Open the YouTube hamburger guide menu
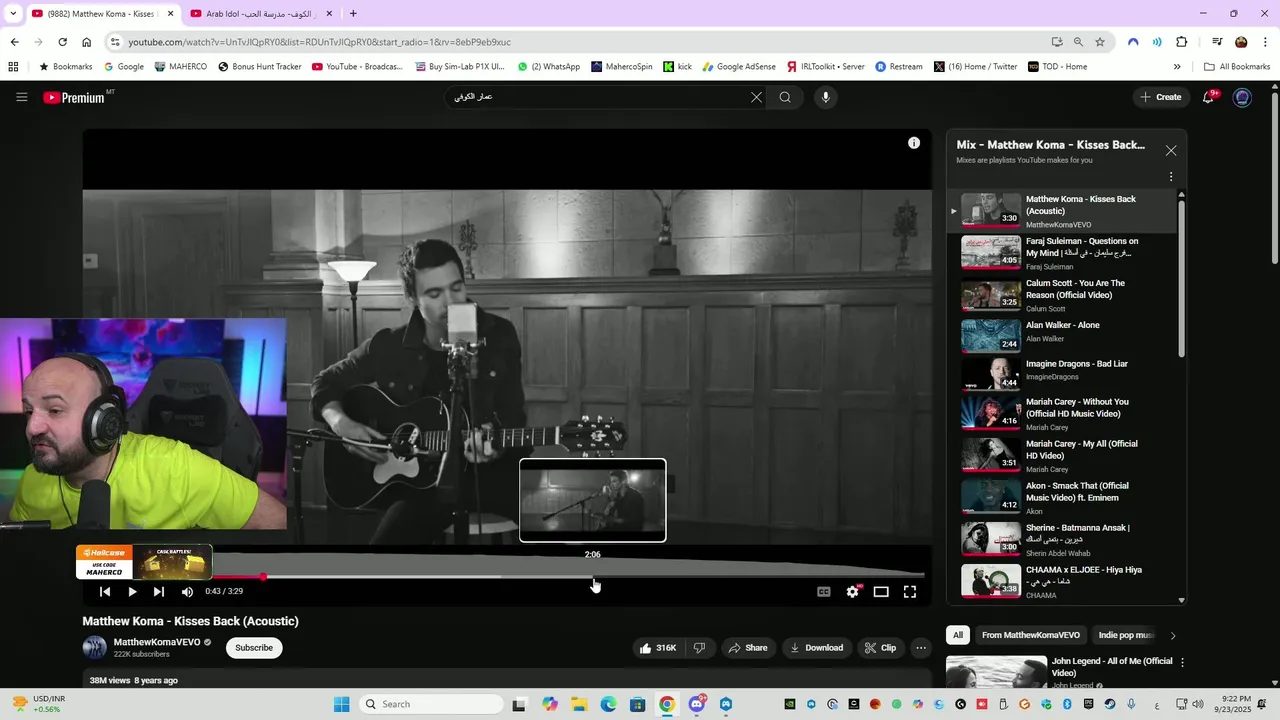Image resolution: width=1280 pixels, height=720 pixels. point(21,97)
